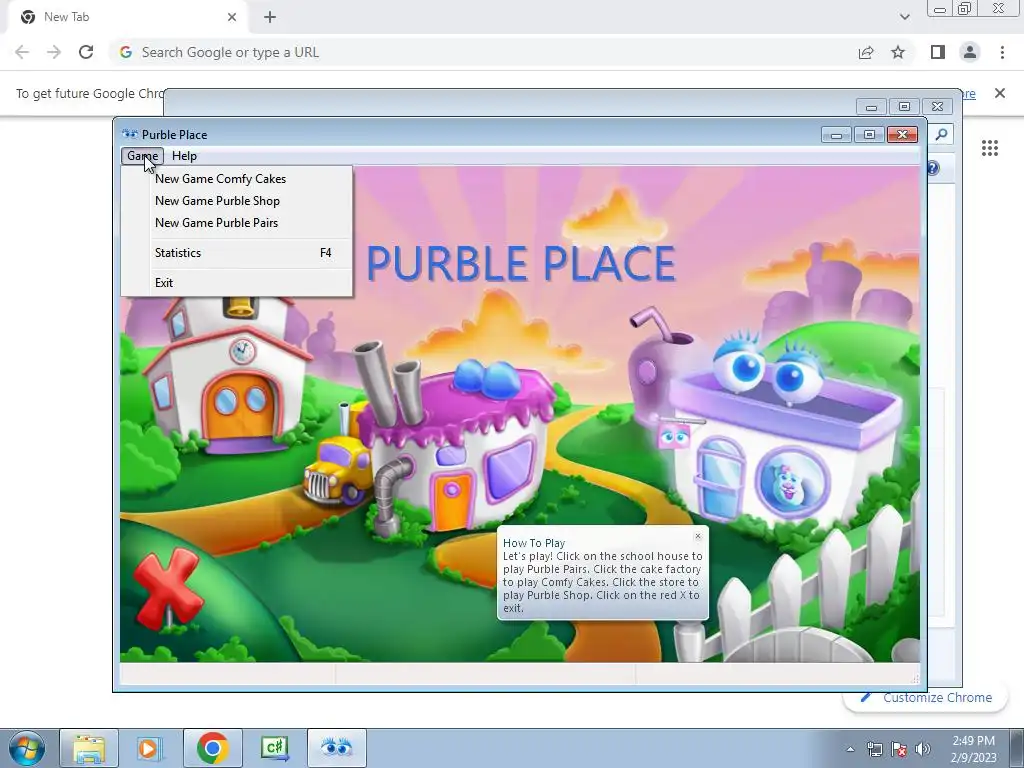1024x768 pixels.
Task: Click the blue help icon in background window
Action: tap(933, 168)
